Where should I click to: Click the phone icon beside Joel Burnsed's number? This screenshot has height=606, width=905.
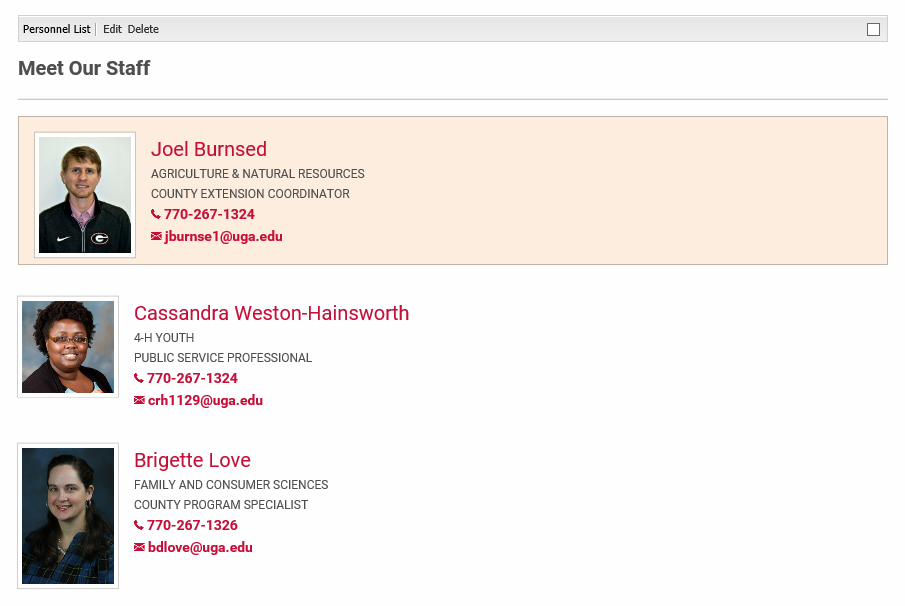pyautogui.click(x=155, y=214)
